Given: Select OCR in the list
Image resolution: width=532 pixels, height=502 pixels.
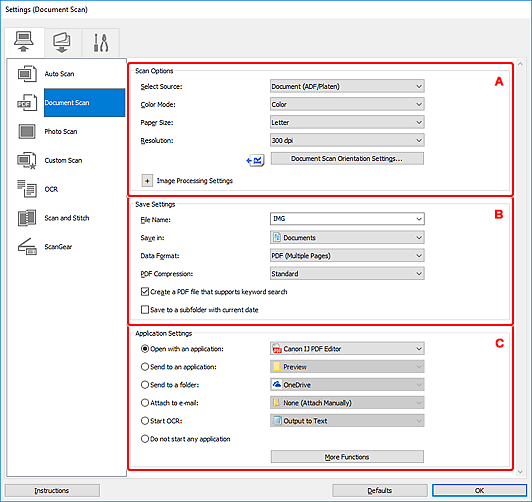Looking at the screenshot, I should [51, 189].
